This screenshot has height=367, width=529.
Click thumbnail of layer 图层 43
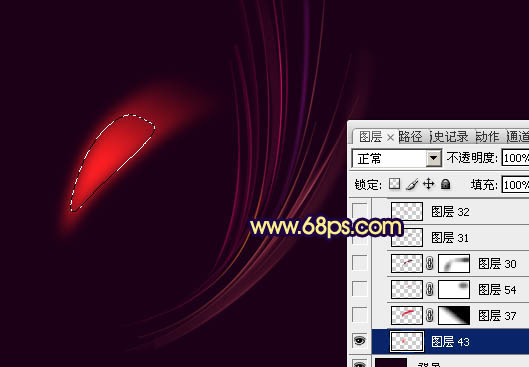pyautogui.click(x=407, y=341)
